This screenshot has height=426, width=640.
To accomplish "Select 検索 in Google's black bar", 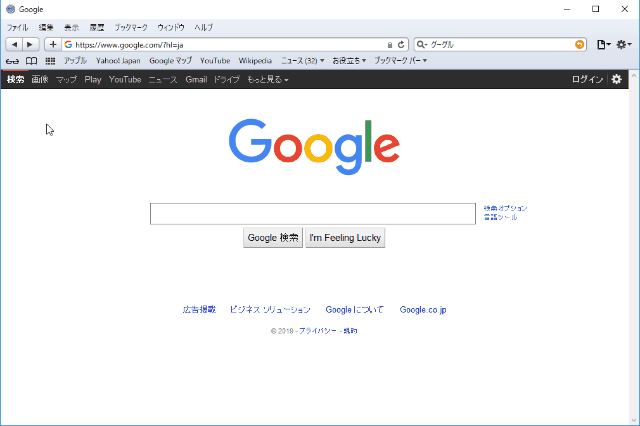I will click(16, 80).
